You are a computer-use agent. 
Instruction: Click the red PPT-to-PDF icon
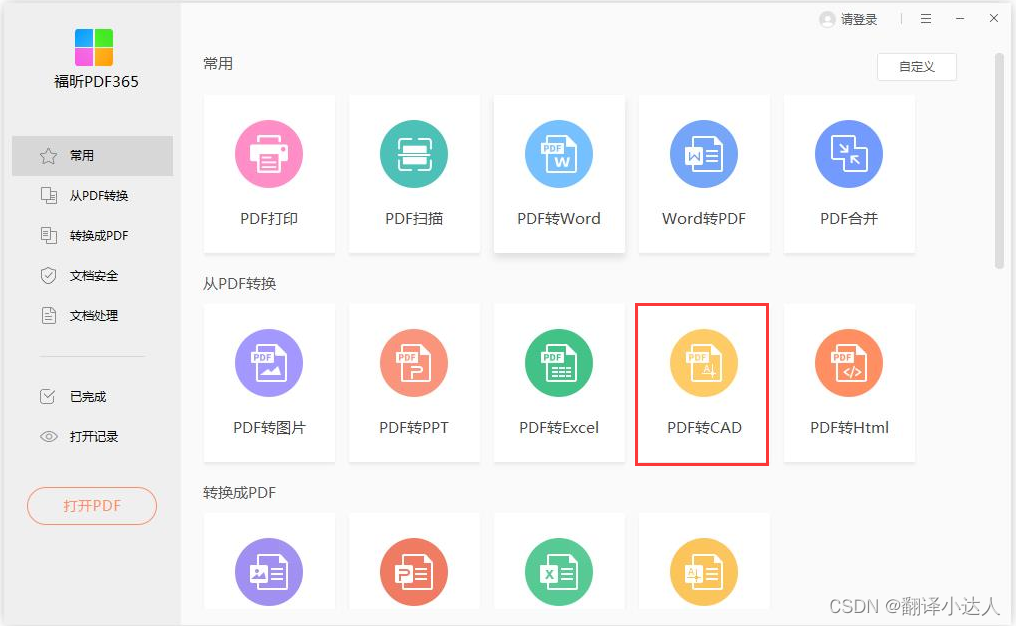pyautogui.click(x=414, y=572)
